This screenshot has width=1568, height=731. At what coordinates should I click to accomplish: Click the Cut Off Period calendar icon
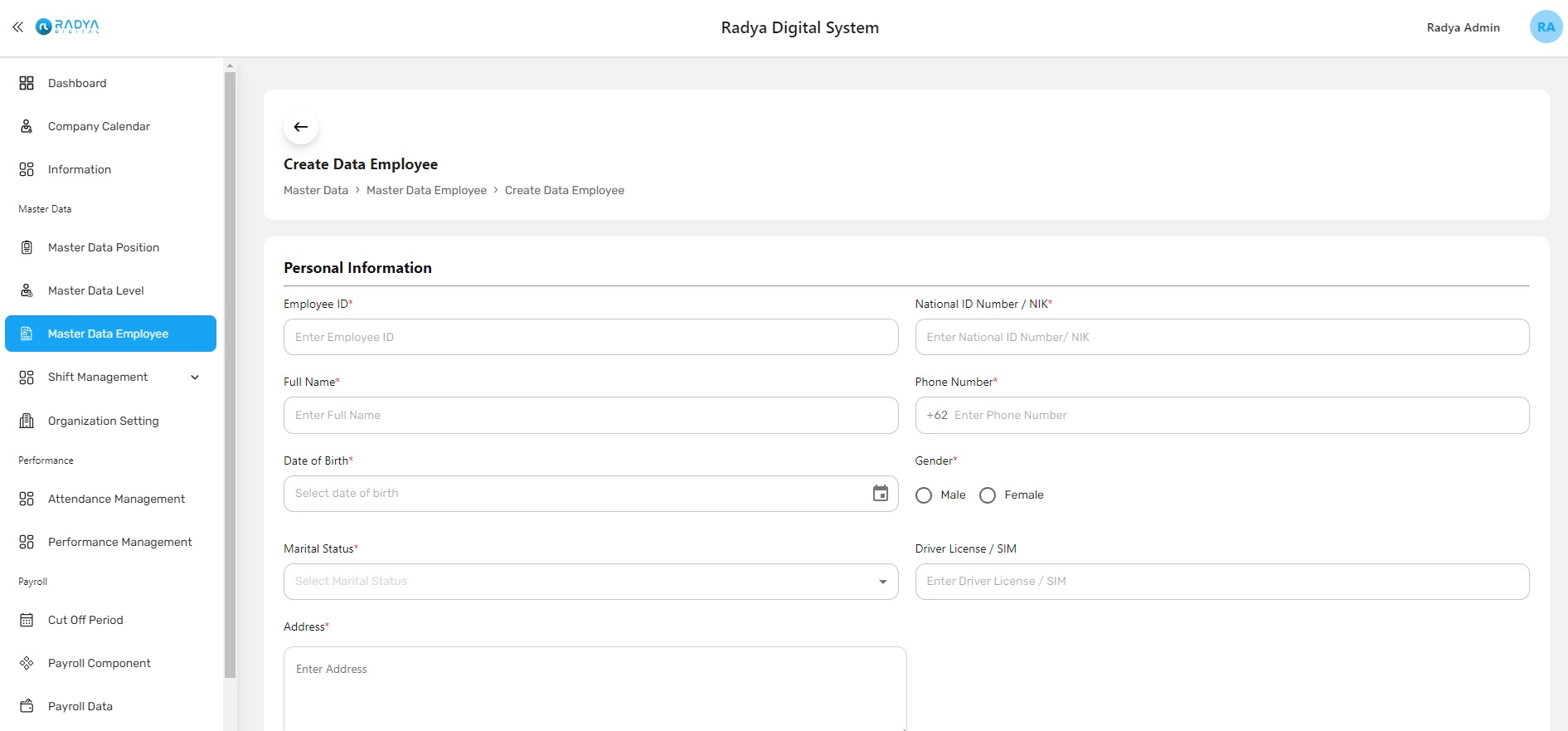(27, 620)
